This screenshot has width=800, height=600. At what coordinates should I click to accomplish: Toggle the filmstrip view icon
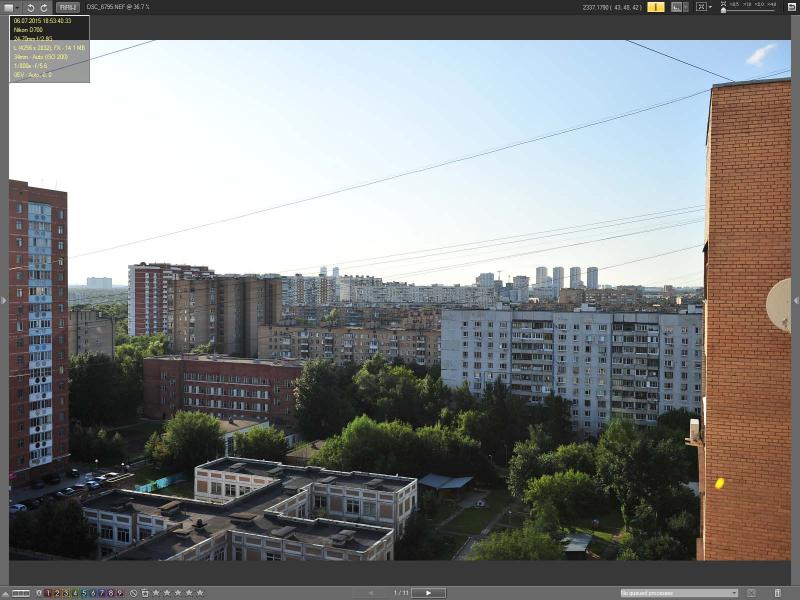pyautogui.click(x=21, y=593)
